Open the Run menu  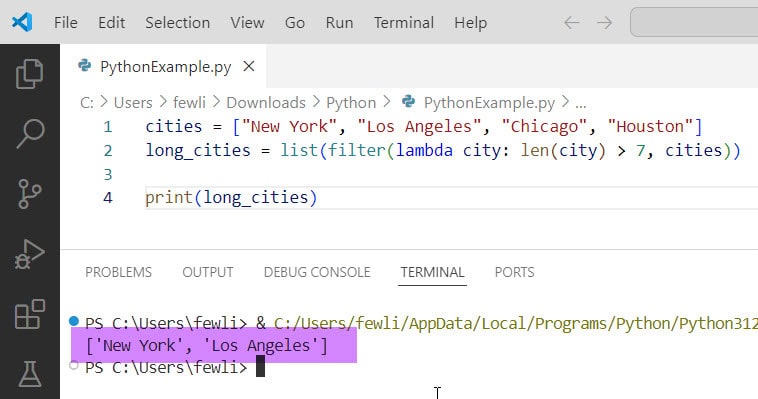339,23
